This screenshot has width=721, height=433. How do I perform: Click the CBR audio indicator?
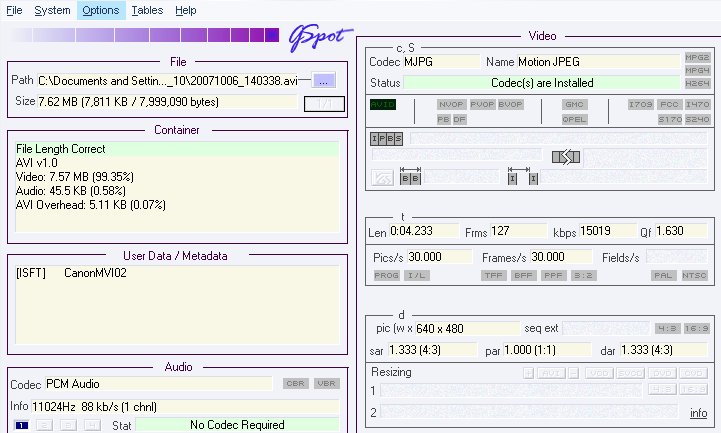coord(295,383)
